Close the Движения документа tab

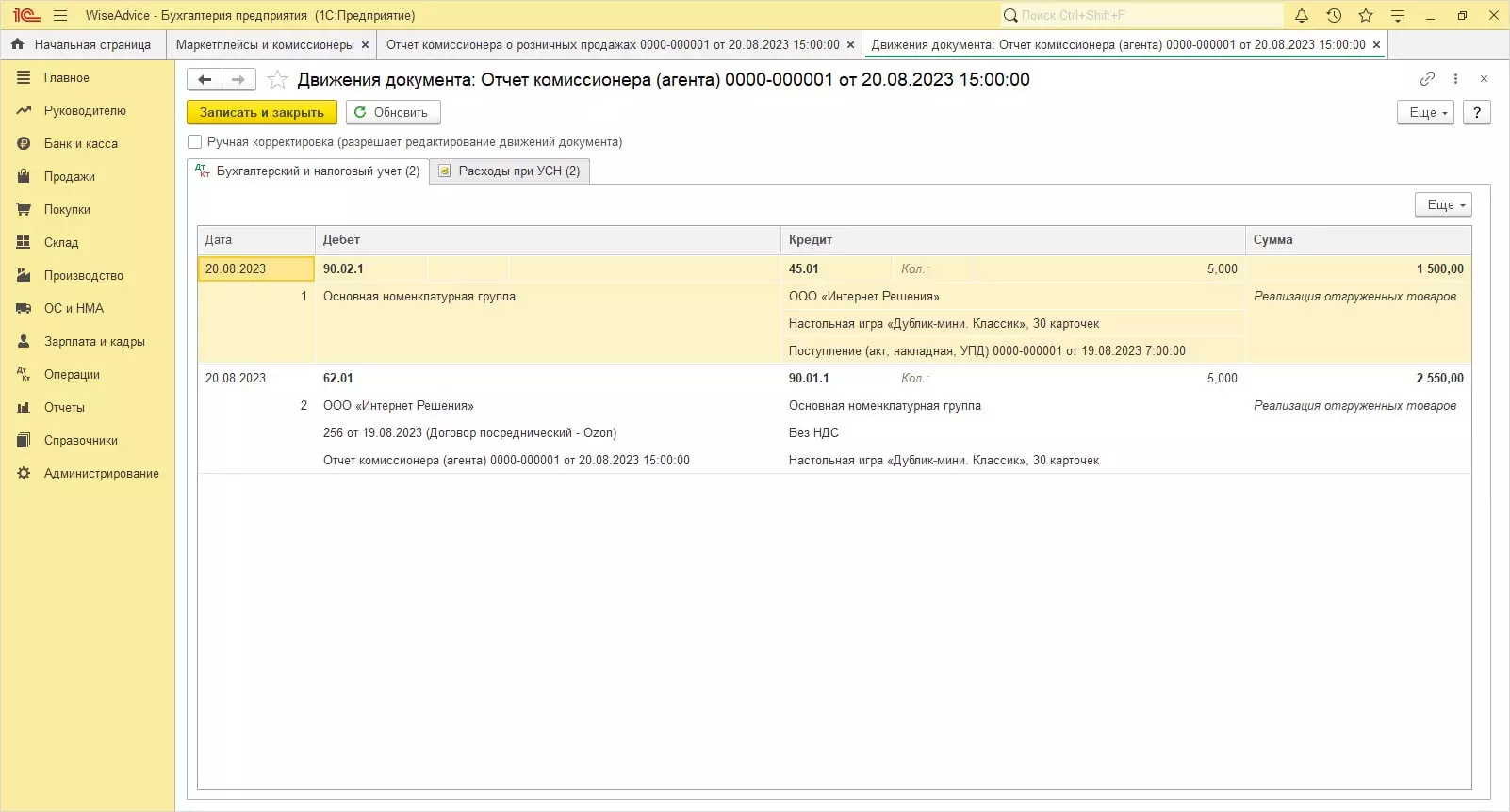pos(1376,44)
